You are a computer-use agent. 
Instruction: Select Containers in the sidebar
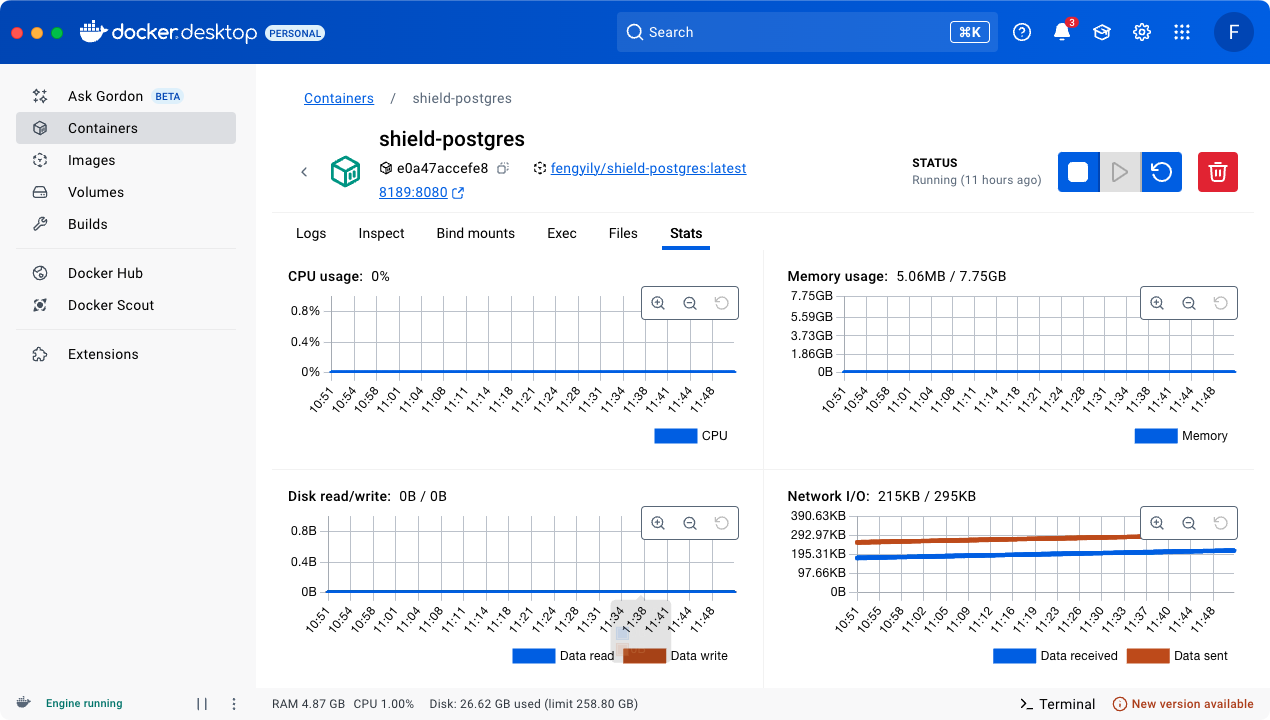click(x=126, y=128)
